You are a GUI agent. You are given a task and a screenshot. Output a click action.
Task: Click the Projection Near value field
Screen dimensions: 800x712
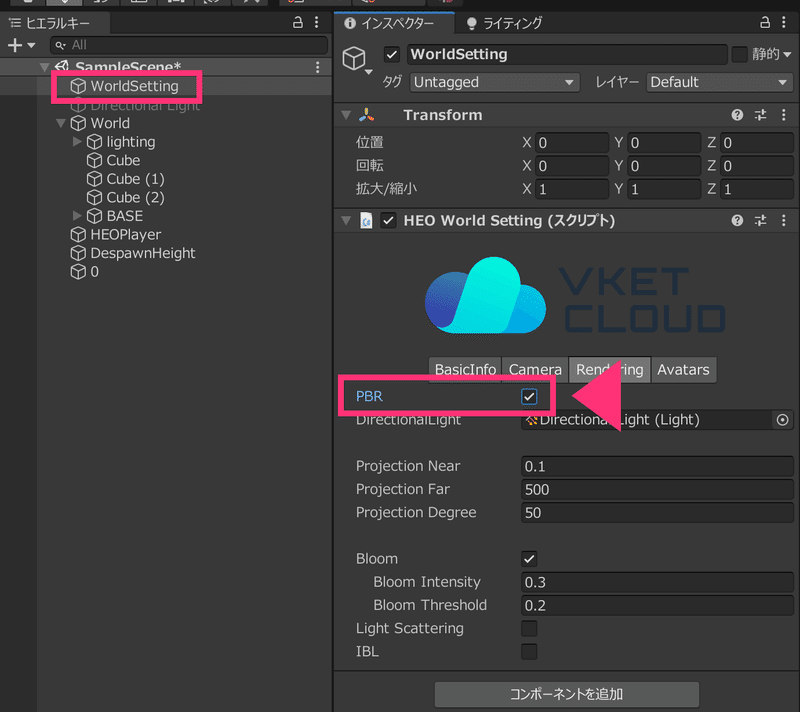657,466
